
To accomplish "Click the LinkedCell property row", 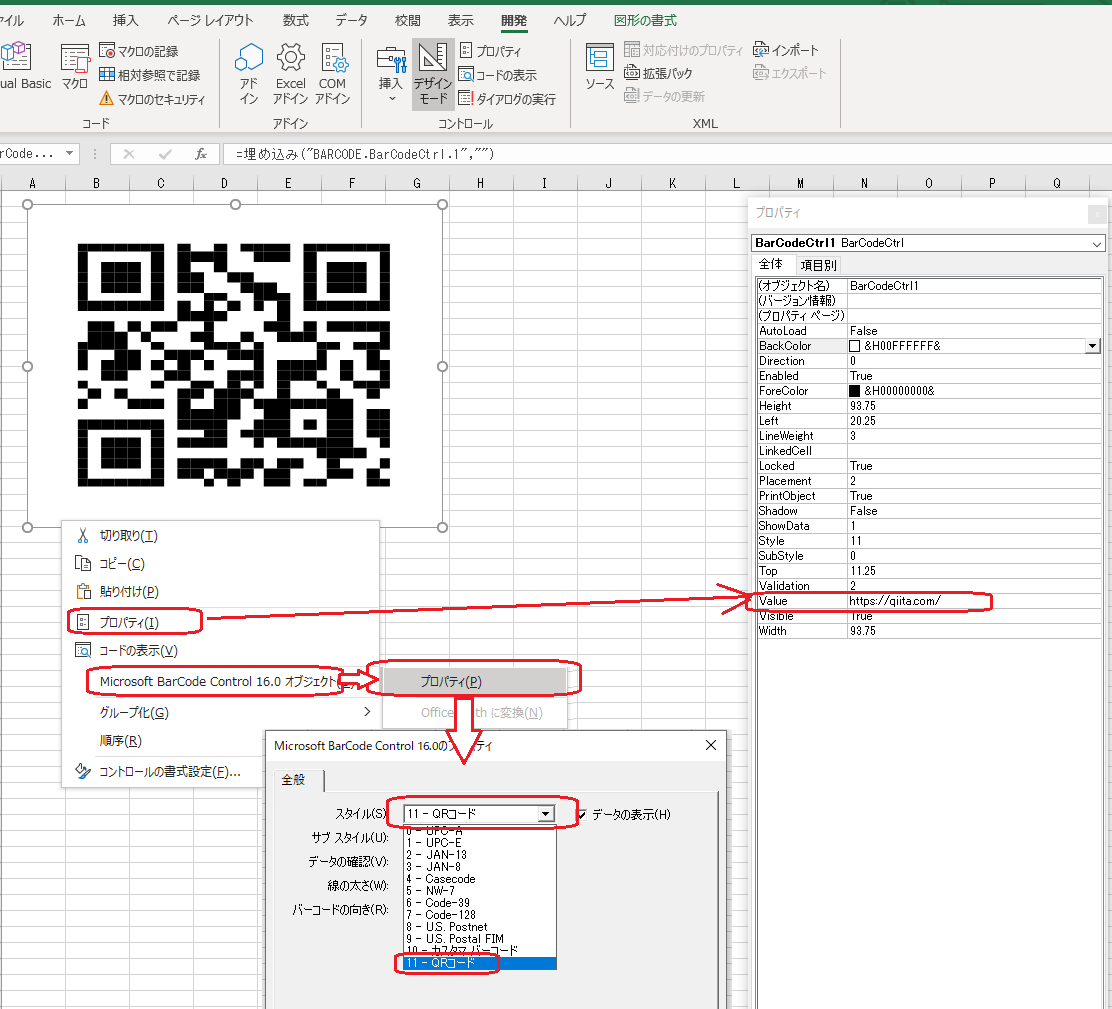I will tap(929, 451).
